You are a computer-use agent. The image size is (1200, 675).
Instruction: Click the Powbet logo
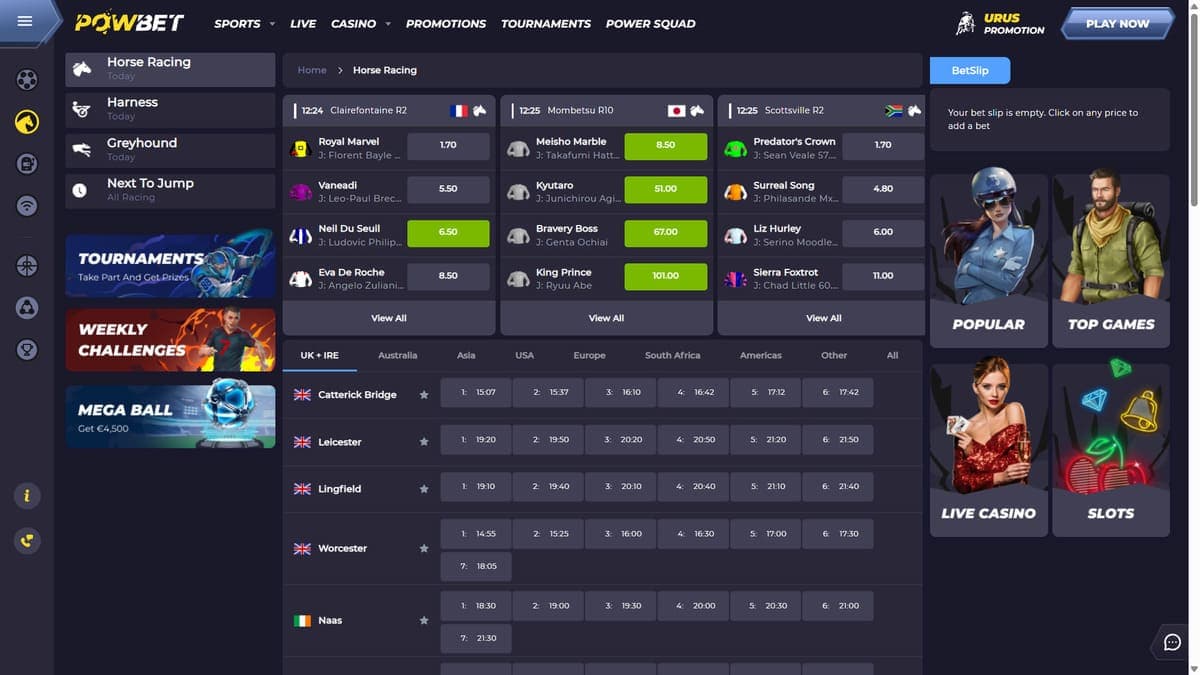pyautogui.click(x=128, y=22)
